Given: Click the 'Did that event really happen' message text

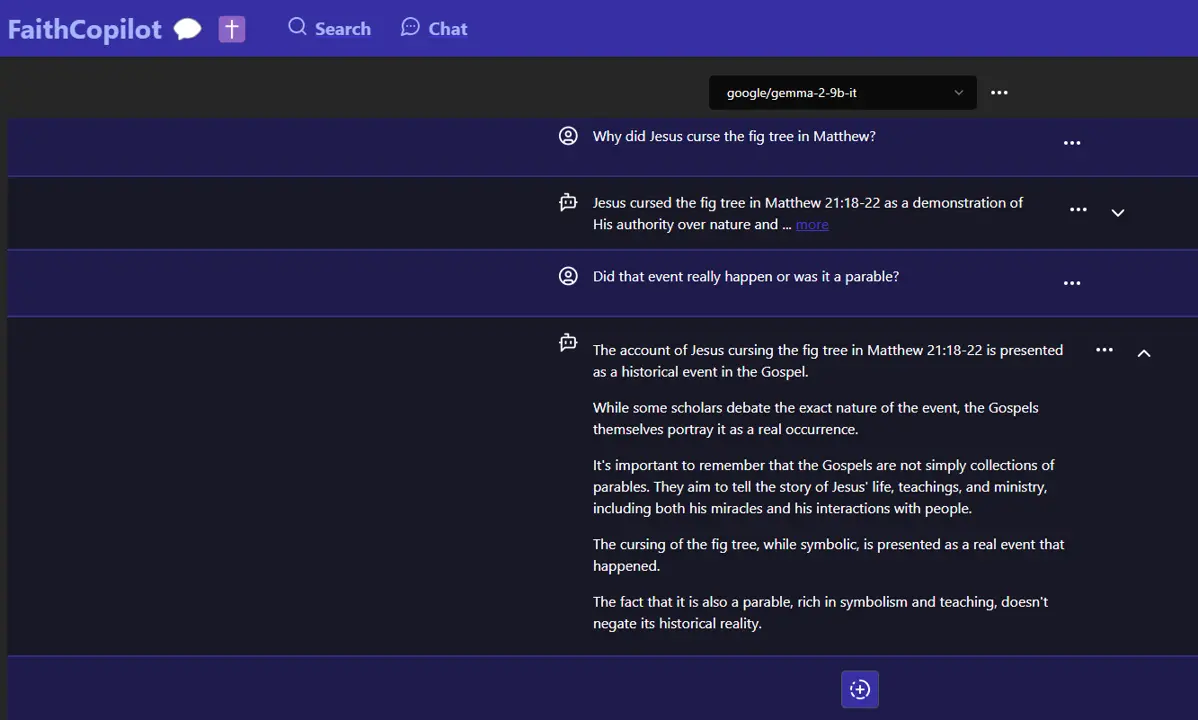Looking at the screenshot, I should click(745, 276).
